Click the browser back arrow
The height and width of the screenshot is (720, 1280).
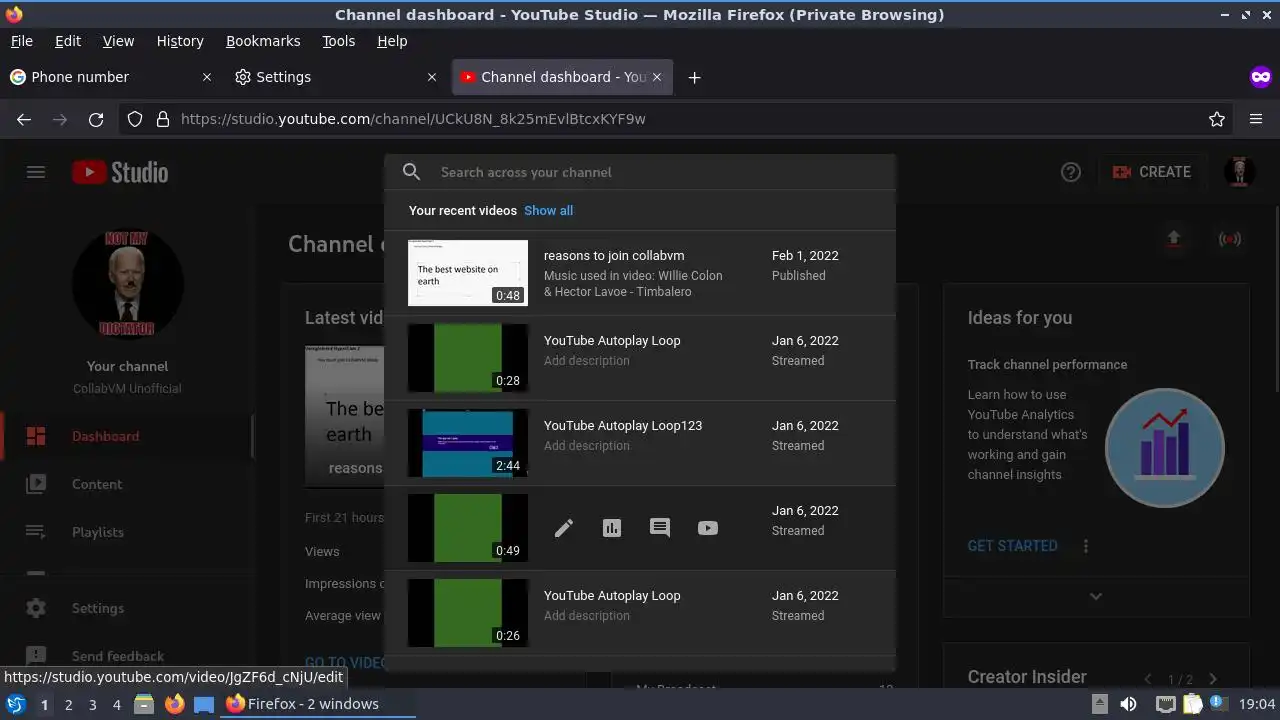[24, 119]
